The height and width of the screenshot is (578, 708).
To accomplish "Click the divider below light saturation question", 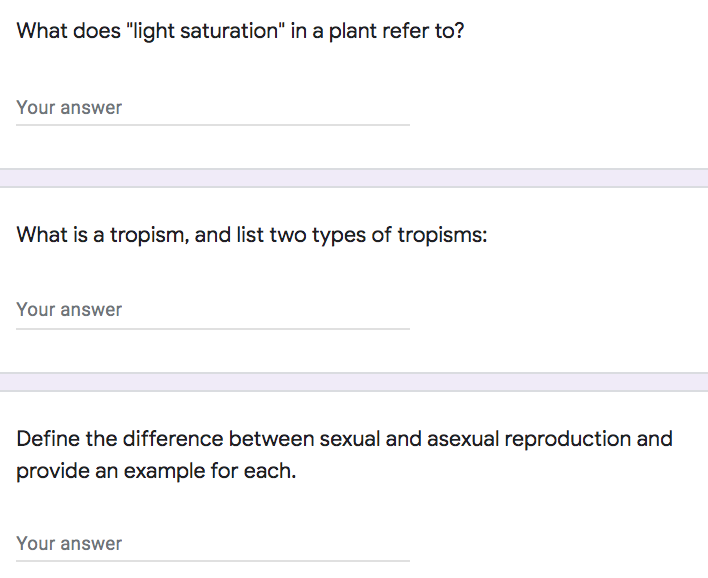I will point(354,178).
